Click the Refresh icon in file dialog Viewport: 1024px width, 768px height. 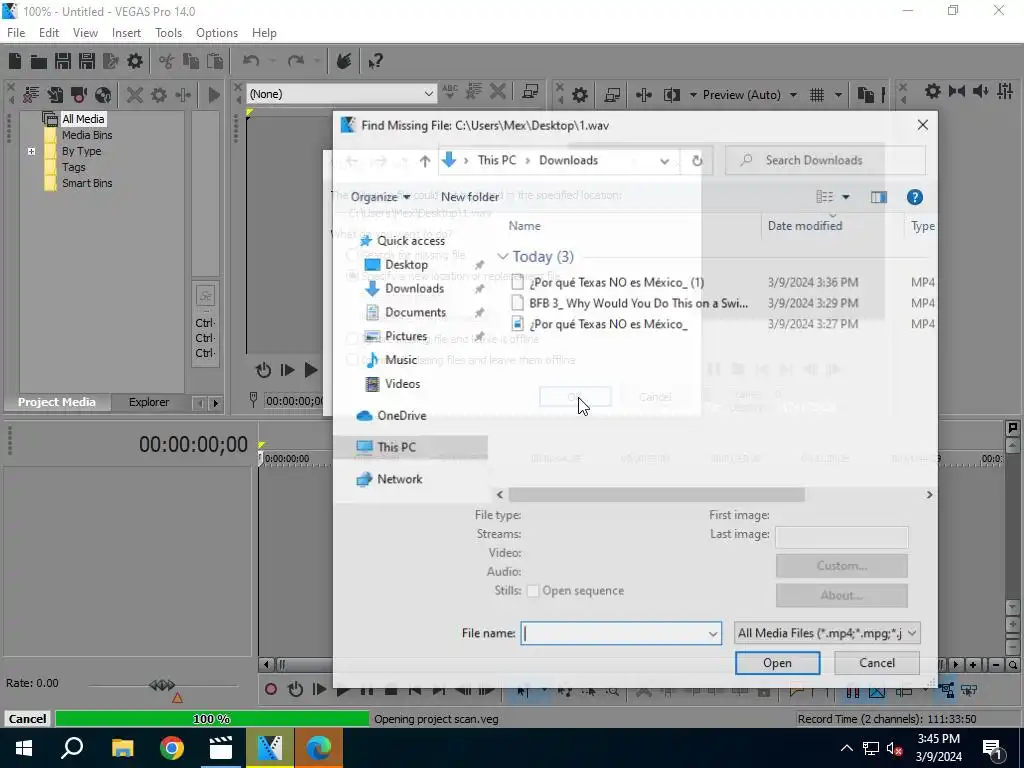[x=697, y=161]
